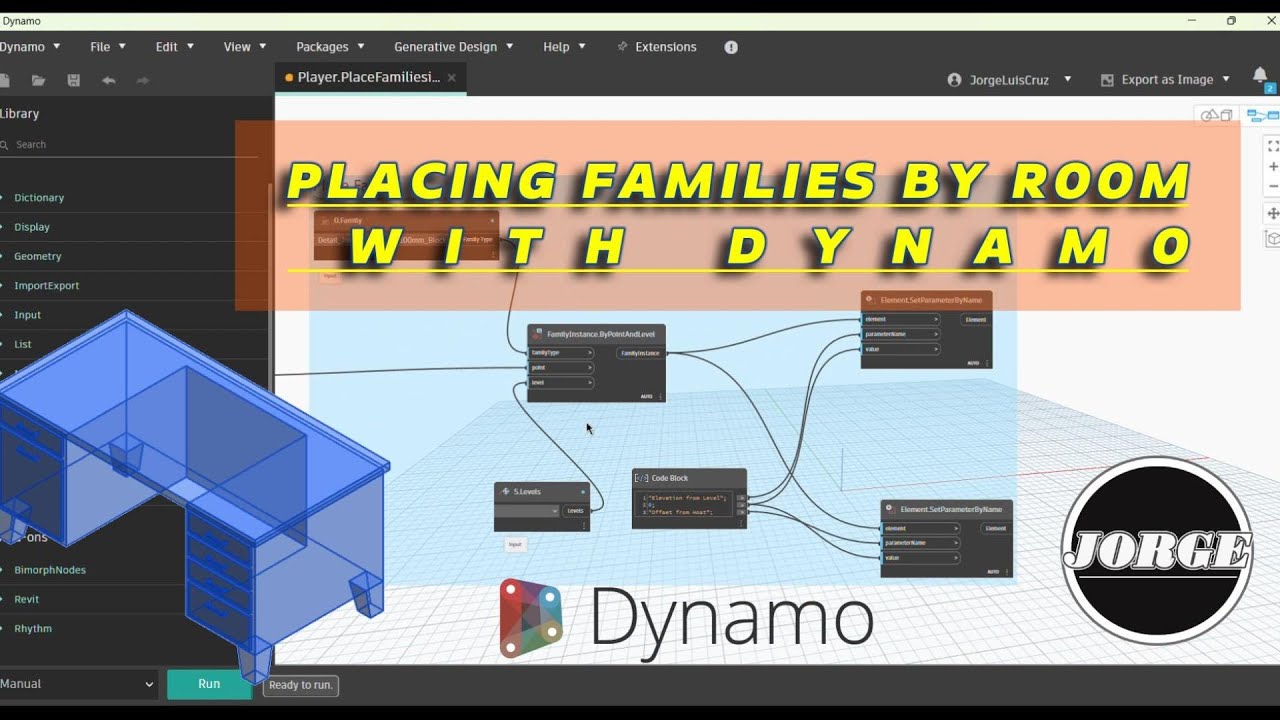Select the Player.PlaceFamiliesi... workspace tab
Image resolution: width=1280 pixels, height=720 pixels.
point(369,77)
